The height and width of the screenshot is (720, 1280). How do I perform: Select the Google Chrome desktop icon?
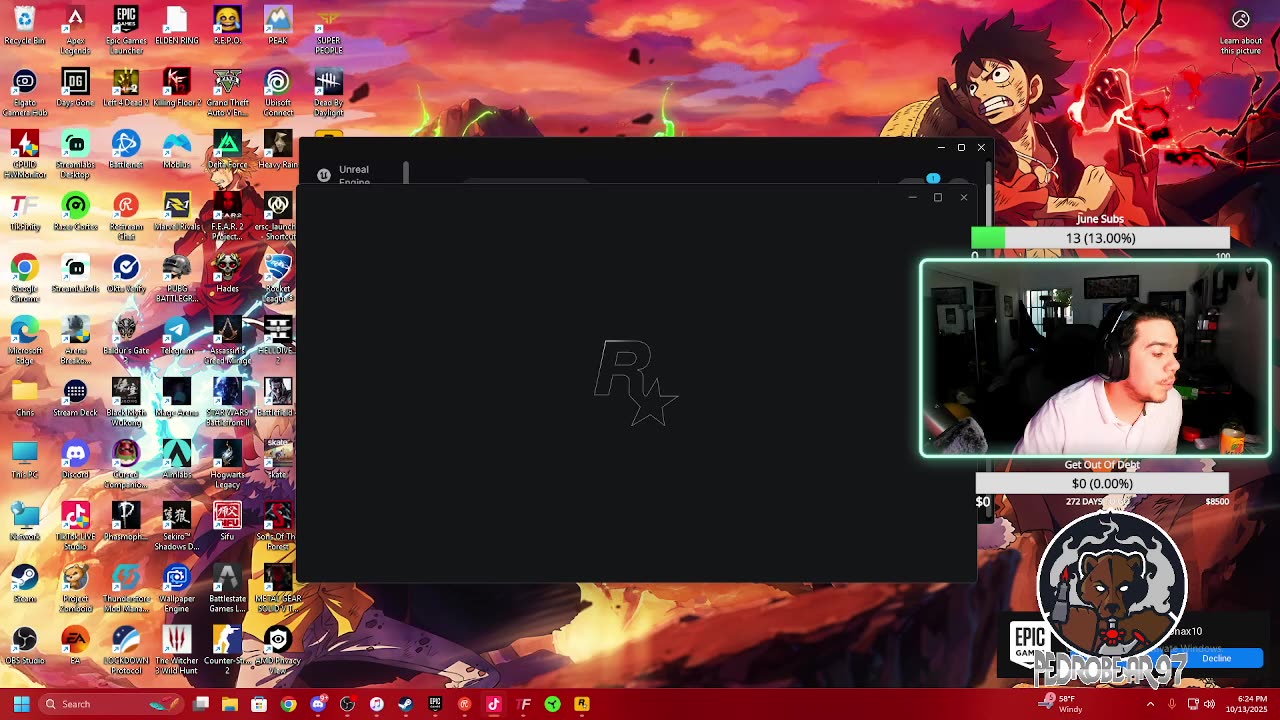pyautogui.click(x=25, y=278)
